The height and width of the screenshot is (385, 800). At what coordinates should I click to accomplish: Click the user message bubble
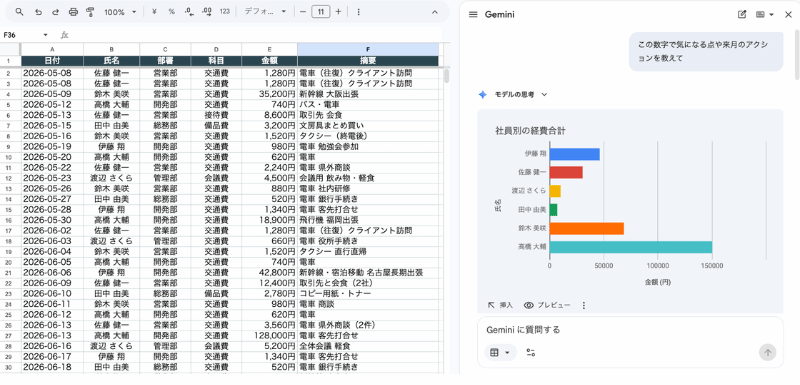click(x=706, y=52)
